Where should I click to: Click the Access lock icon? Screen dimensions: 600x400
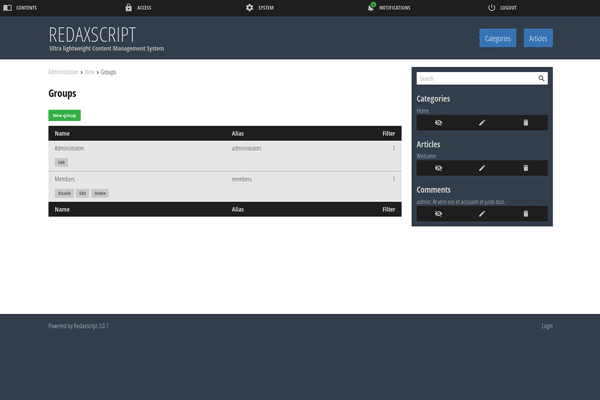pyautogui.click(x=129, y=7)
